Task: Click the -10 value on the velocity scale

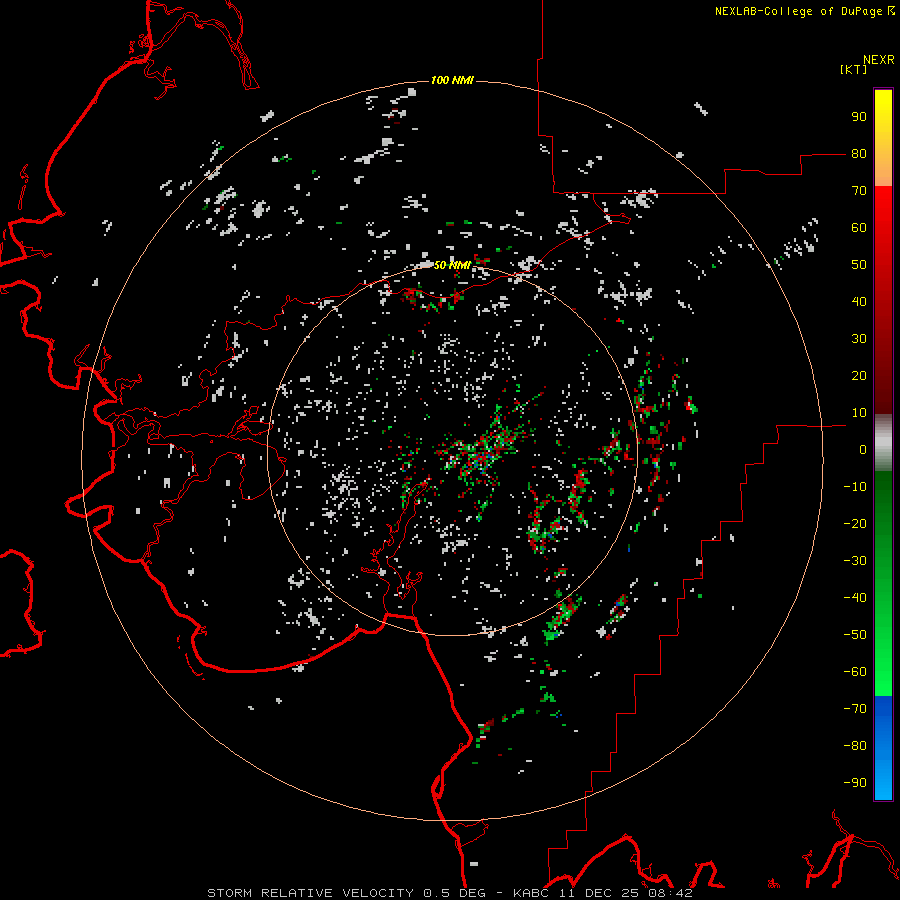Action: pos(855,487)
